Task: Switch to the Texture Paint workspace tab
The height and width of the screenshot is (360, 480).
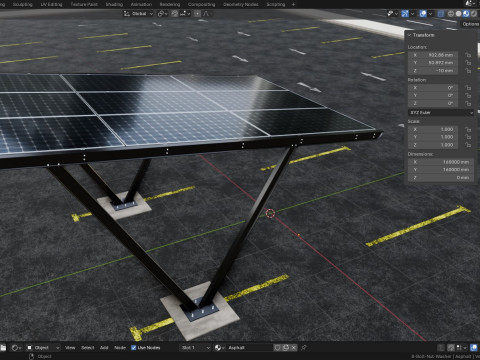Action: [x=84, y=4]
